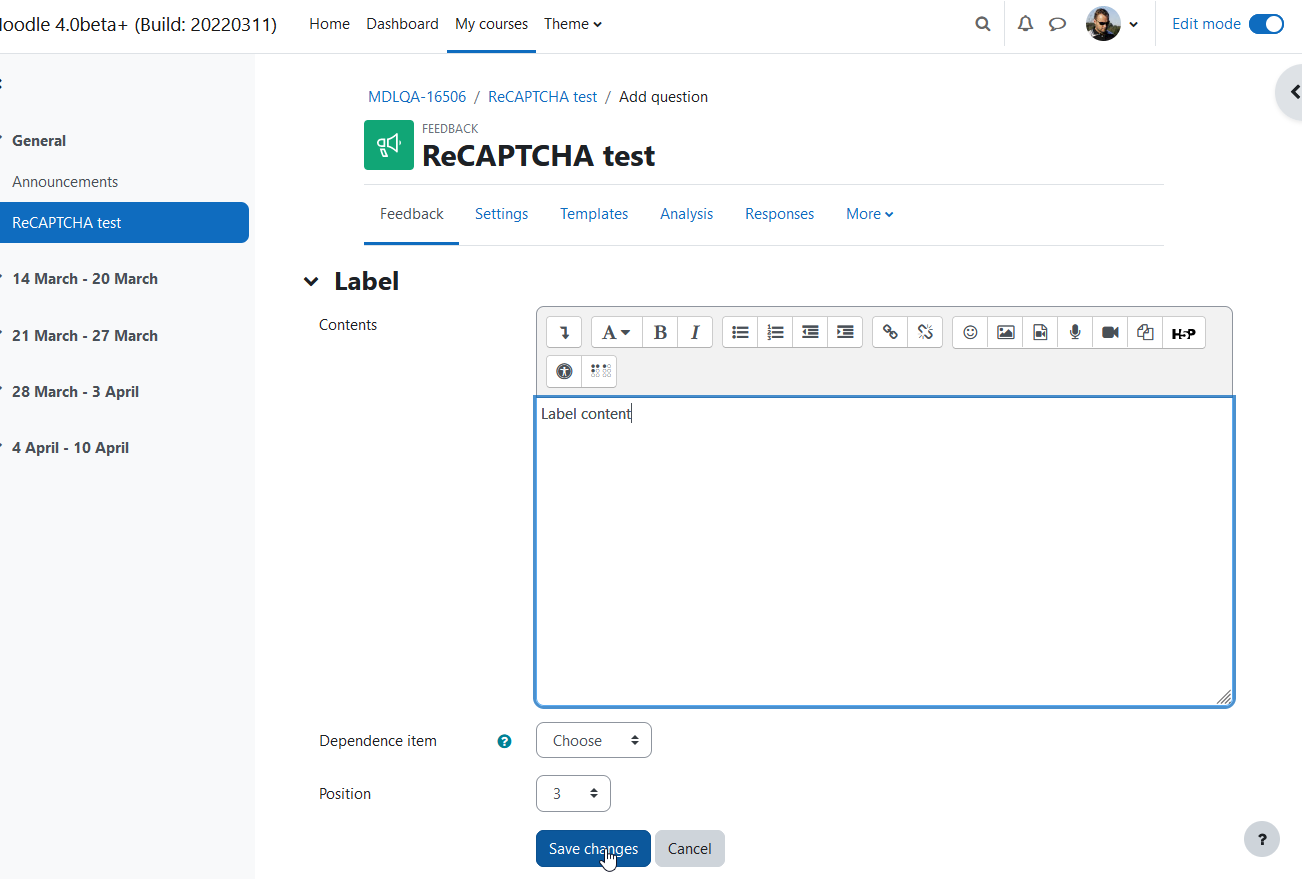Run the accessibility checker
The height and width of the screenshot is (879, 1302).
pos(564,371)
